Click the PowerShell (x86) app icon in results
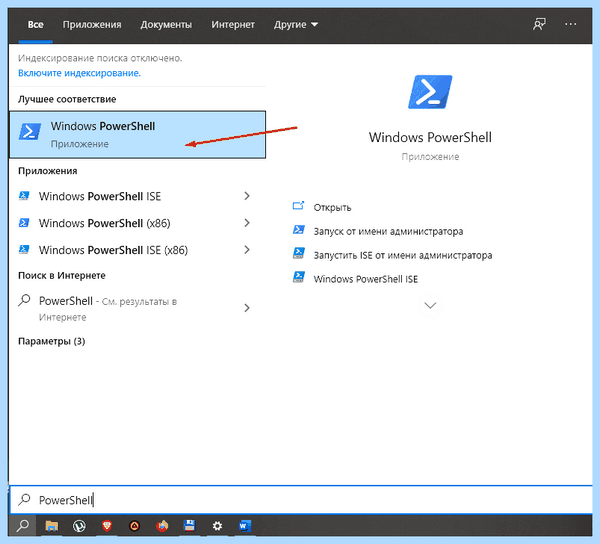The width and height of the screenshot is (600, 544). 24,223
